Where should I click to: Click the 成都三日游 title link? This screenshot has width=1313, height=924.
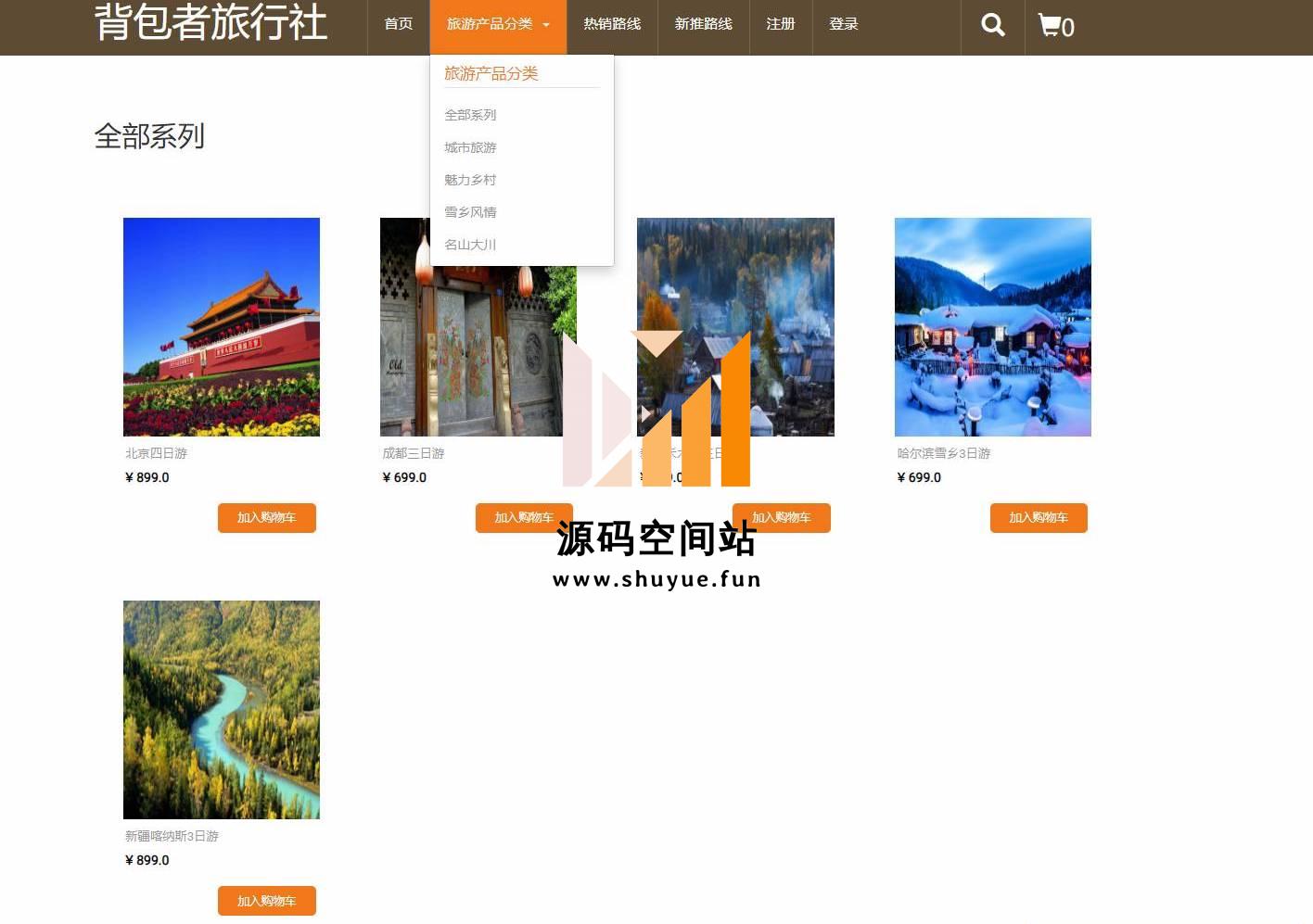[414, 453]
